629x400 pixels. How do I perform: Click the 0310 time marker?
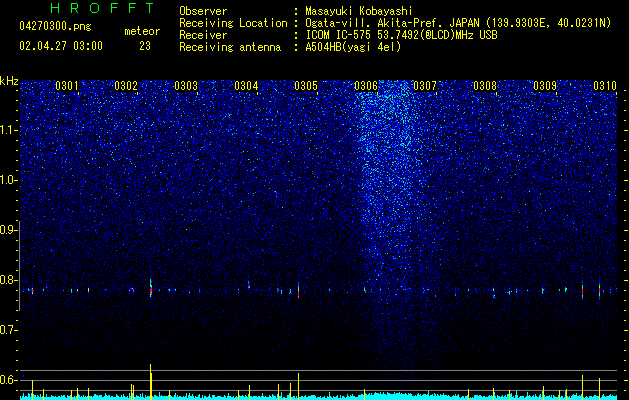[x=605, y=86]
